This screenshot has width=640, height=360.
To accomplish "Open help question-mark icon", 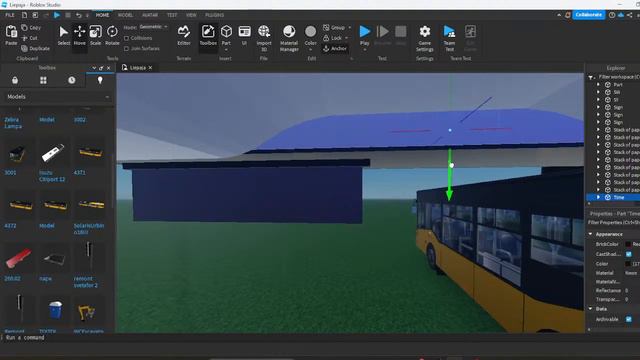I will pos(612,15).
